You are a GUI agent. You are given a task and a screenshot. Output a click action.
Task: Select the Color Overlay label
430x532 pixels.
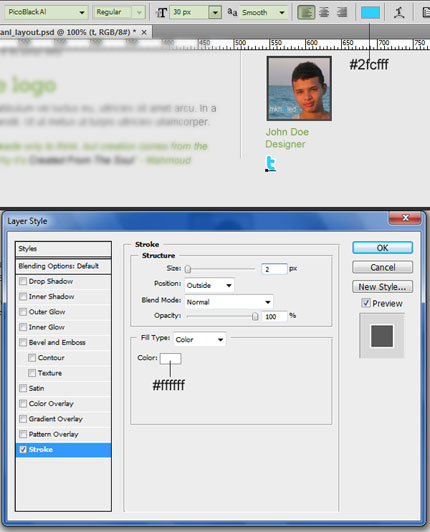click(51, 403)
